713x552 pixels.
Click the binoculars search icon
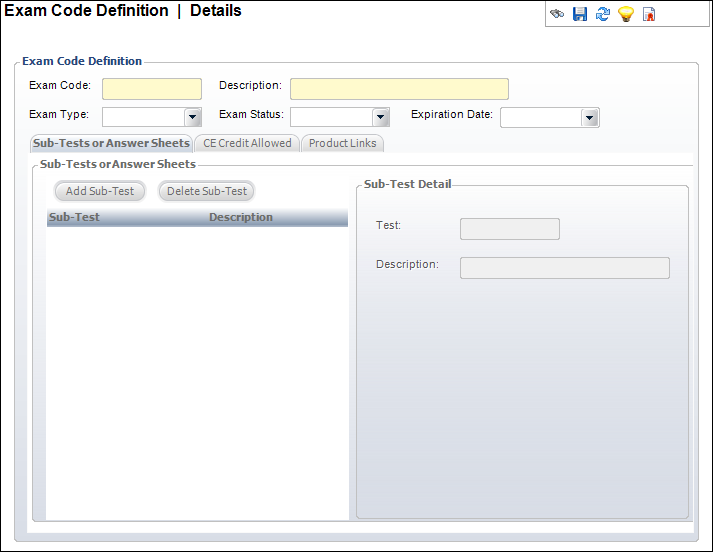(557, 15)
